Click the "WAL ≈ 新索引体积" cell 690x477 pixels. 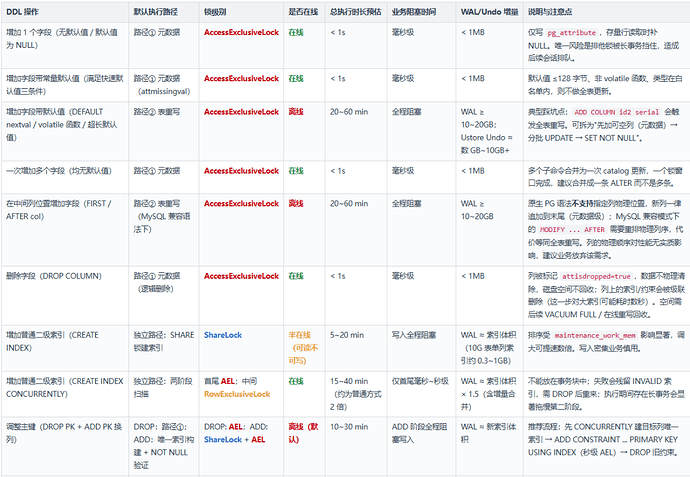pyautogui.click(x=489, y=447)
